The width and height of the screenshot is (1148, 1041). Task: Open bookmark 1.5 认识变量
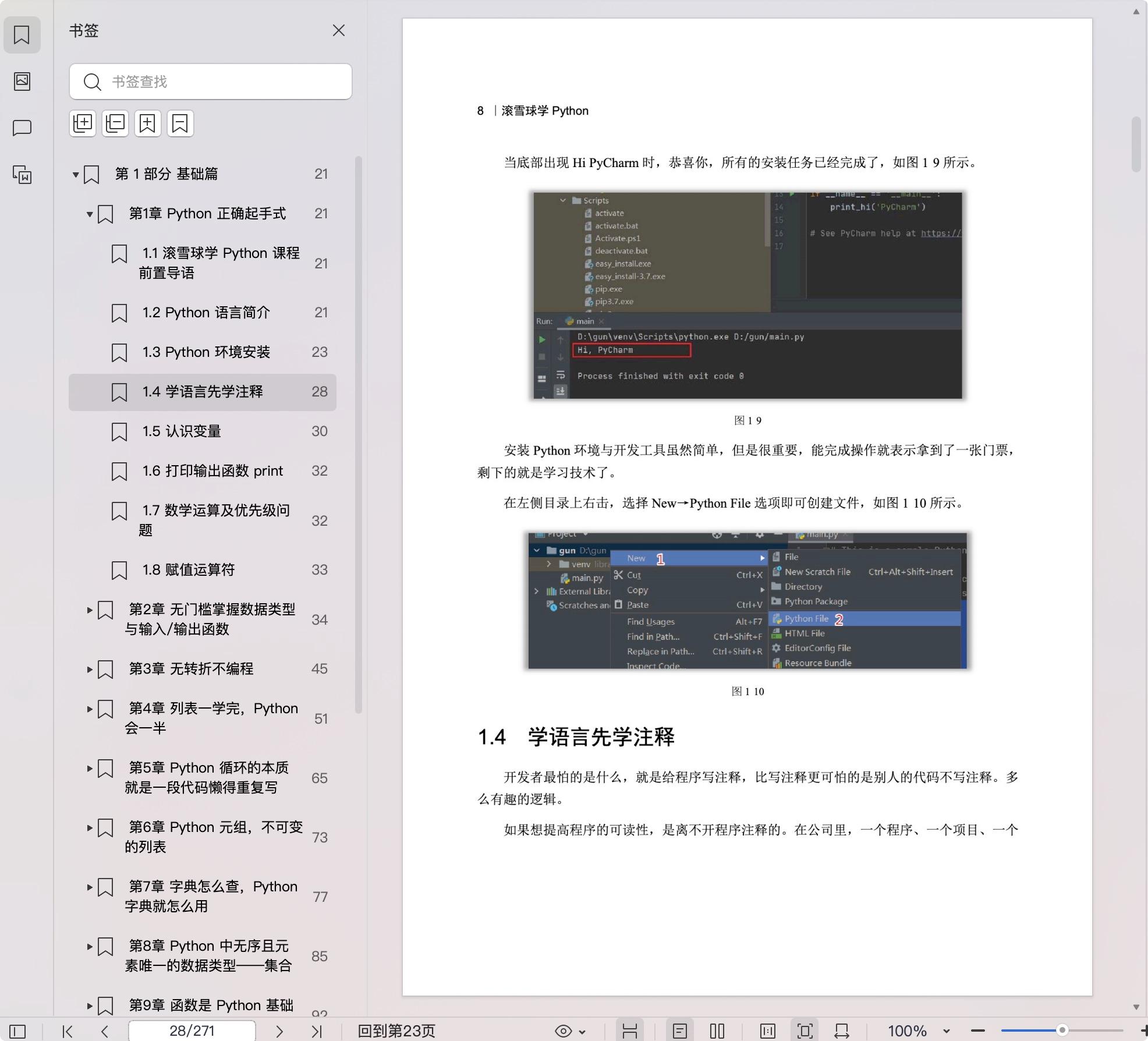point(203,431)
